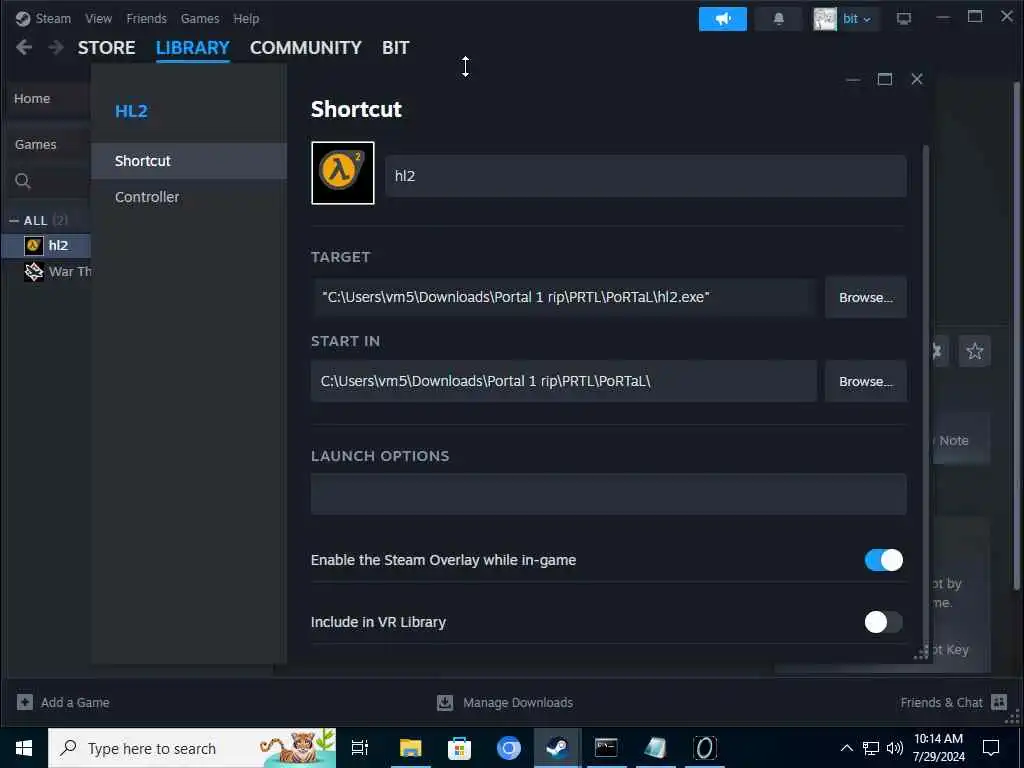This screenshot has width=1024, height=768.
Task: Click the taskbar search box
Action: 192,748
